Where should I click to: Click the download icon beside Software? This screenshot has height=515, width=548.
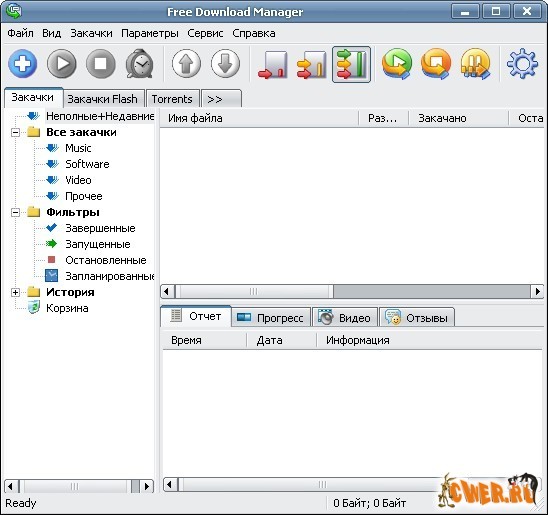tap(52, 164)
